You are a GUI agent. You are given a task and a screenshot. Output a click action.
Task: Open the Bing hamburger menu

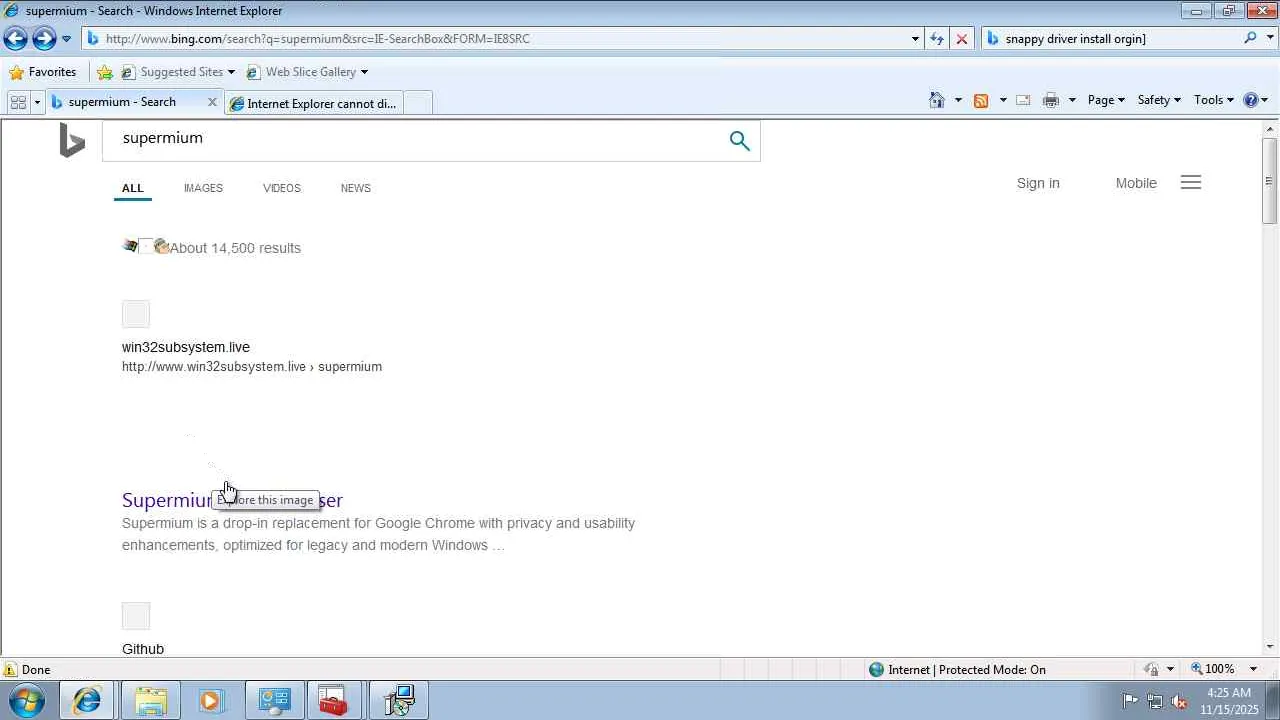1191,182
